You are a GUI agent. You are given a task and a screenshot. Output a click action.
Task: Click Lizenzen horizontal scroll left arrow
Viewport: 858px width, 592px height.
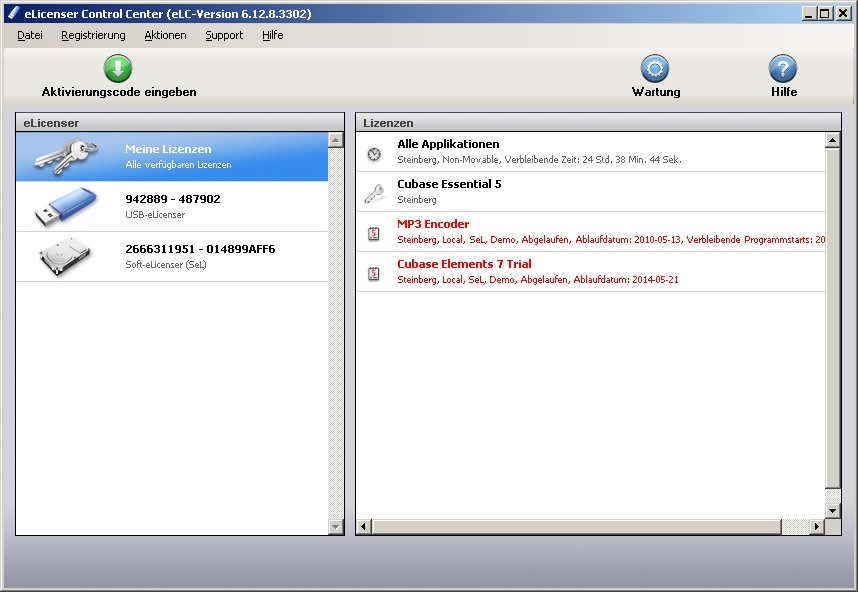click(363, 526)
